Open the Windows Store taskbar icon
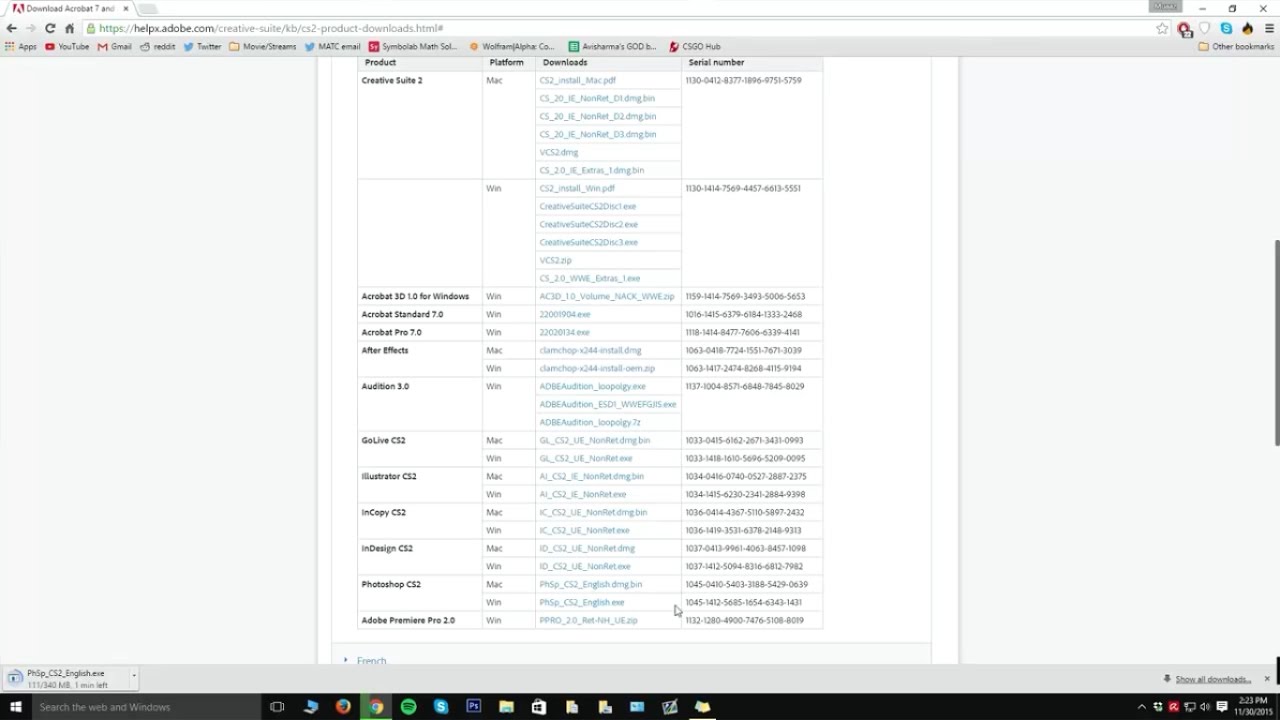This screenshot has width=1280, height=720. [539, 707]
